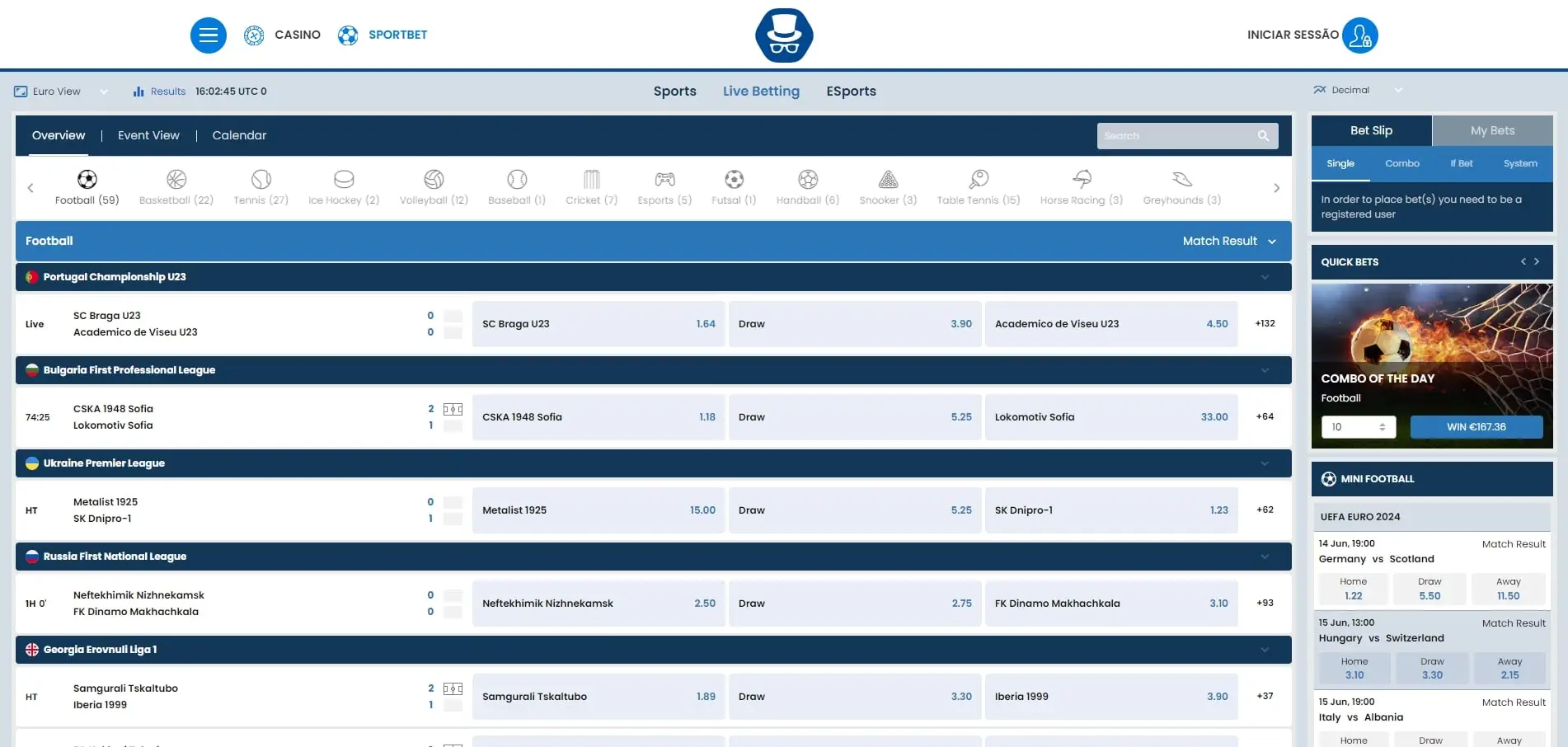
Task: Pick the Horse Racing icon
Action: [1082, 180]
